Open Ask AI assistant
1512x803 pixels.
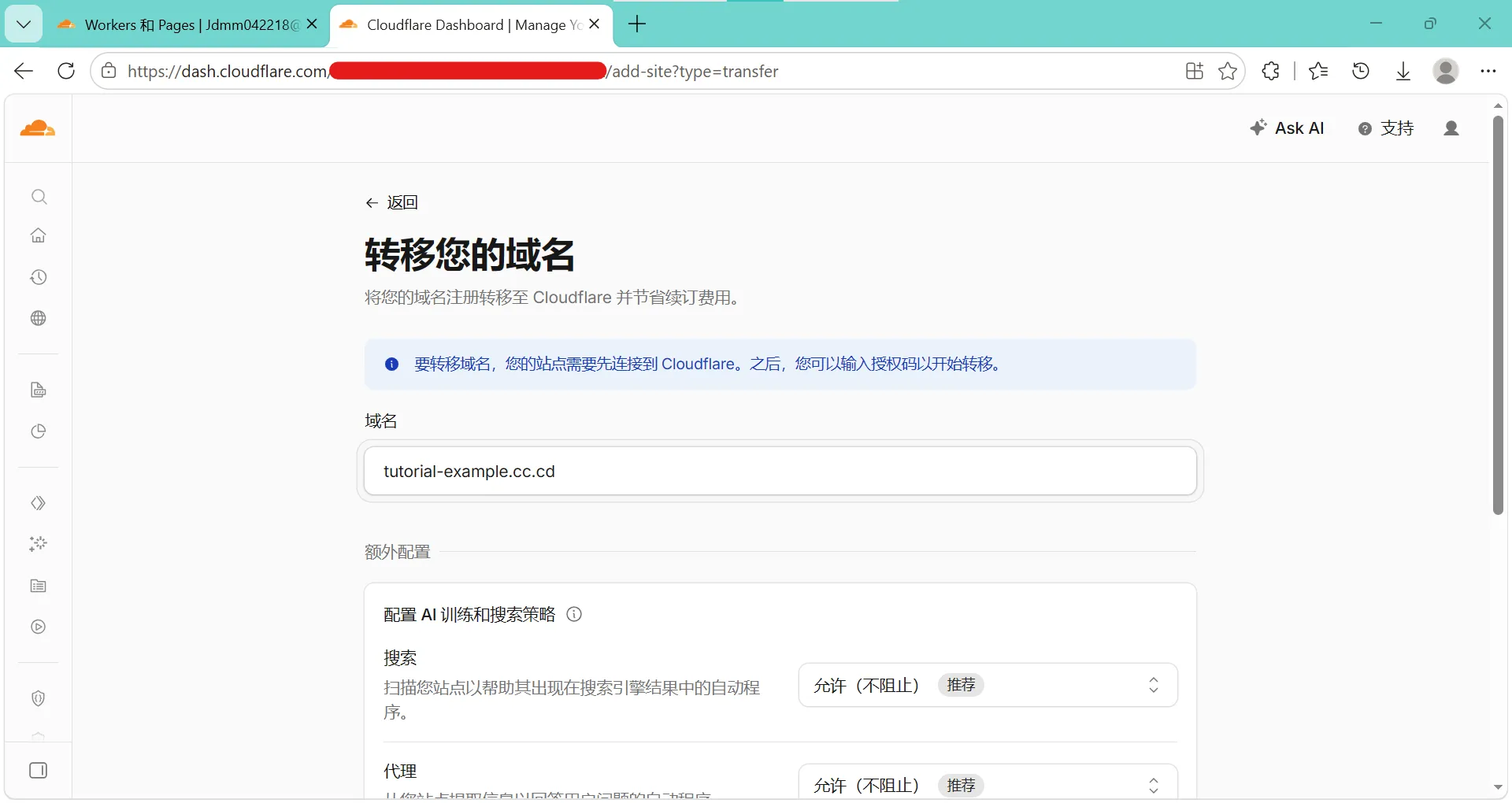tap(1287, 128)
